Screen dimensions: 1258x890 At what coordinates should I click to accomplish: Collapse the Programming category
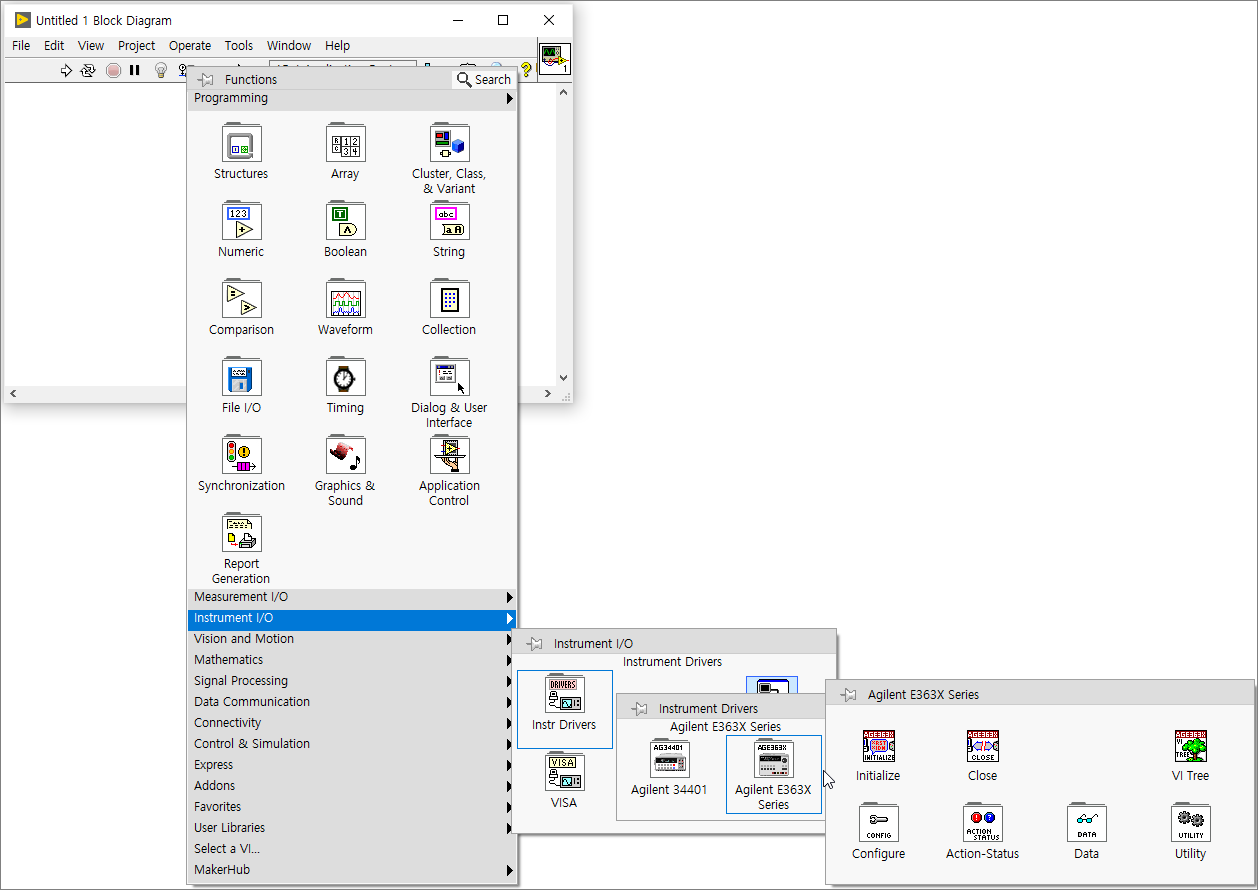(352, 98)
